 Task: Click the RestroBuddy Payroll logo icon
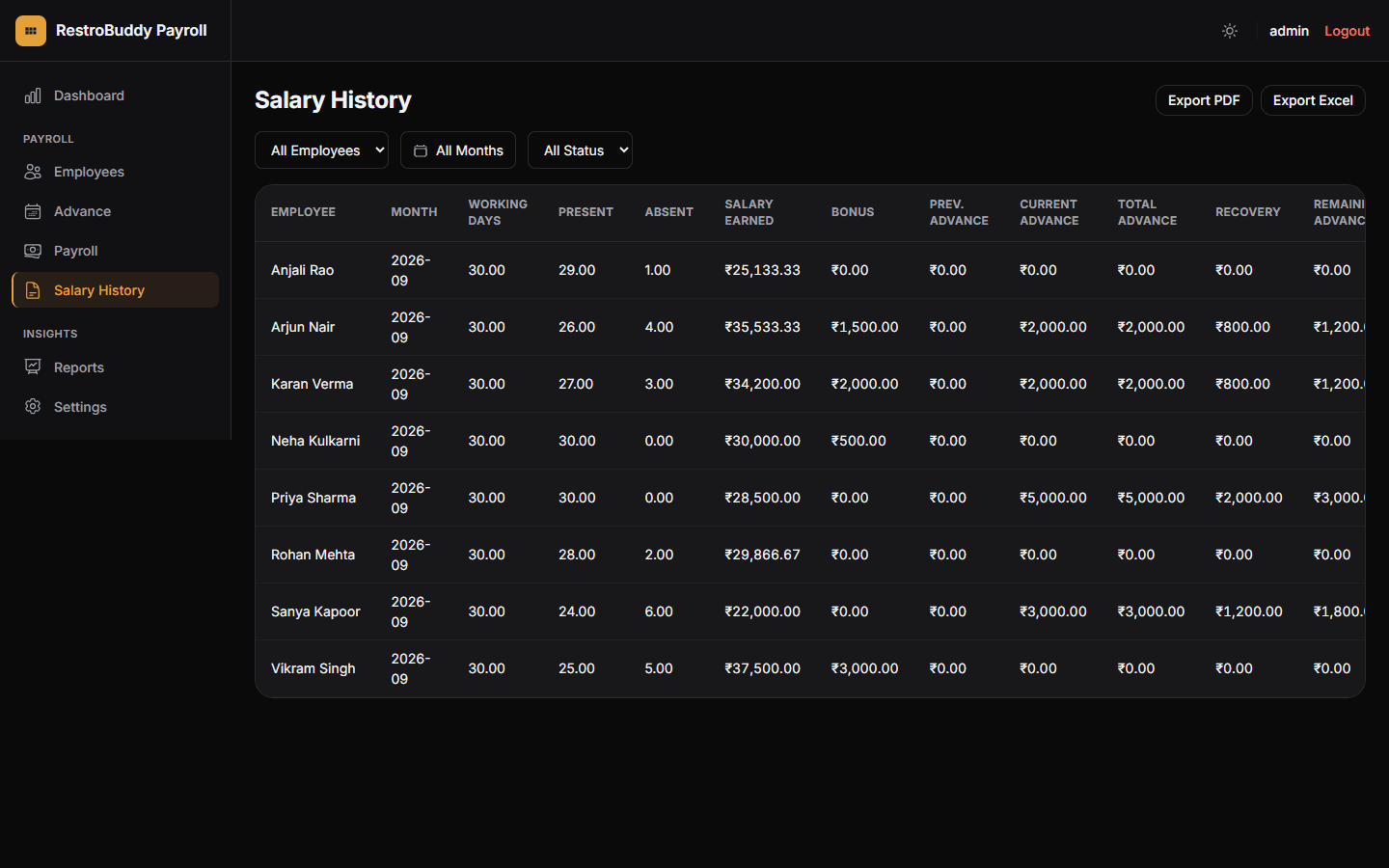coord(31,31)
